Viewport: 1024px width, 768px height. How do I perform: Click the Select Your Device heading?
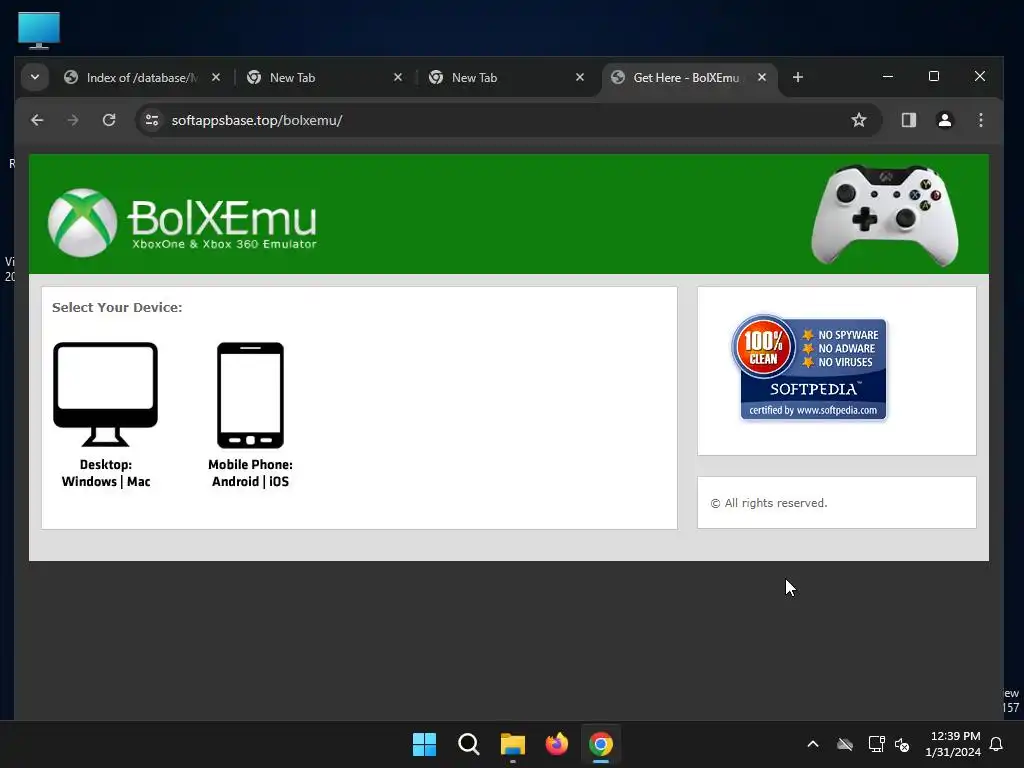coord(117,308)
